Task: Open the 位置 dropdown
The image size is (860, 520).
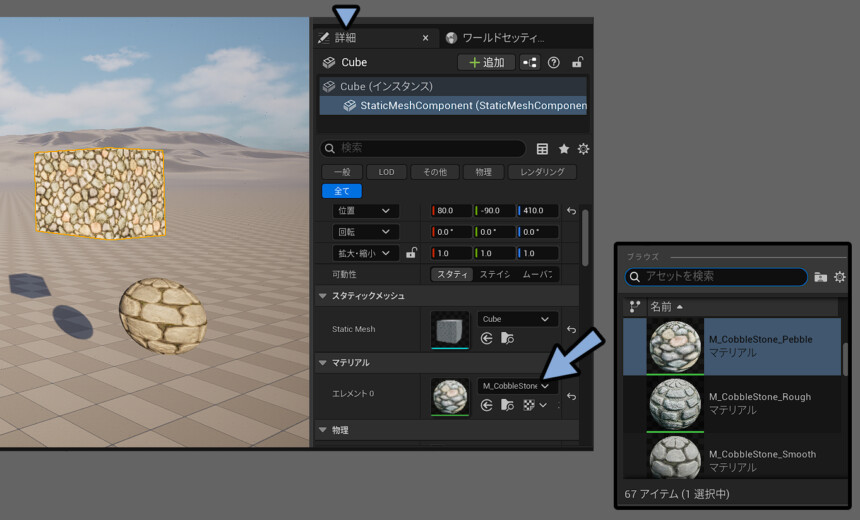Action: 365,211
